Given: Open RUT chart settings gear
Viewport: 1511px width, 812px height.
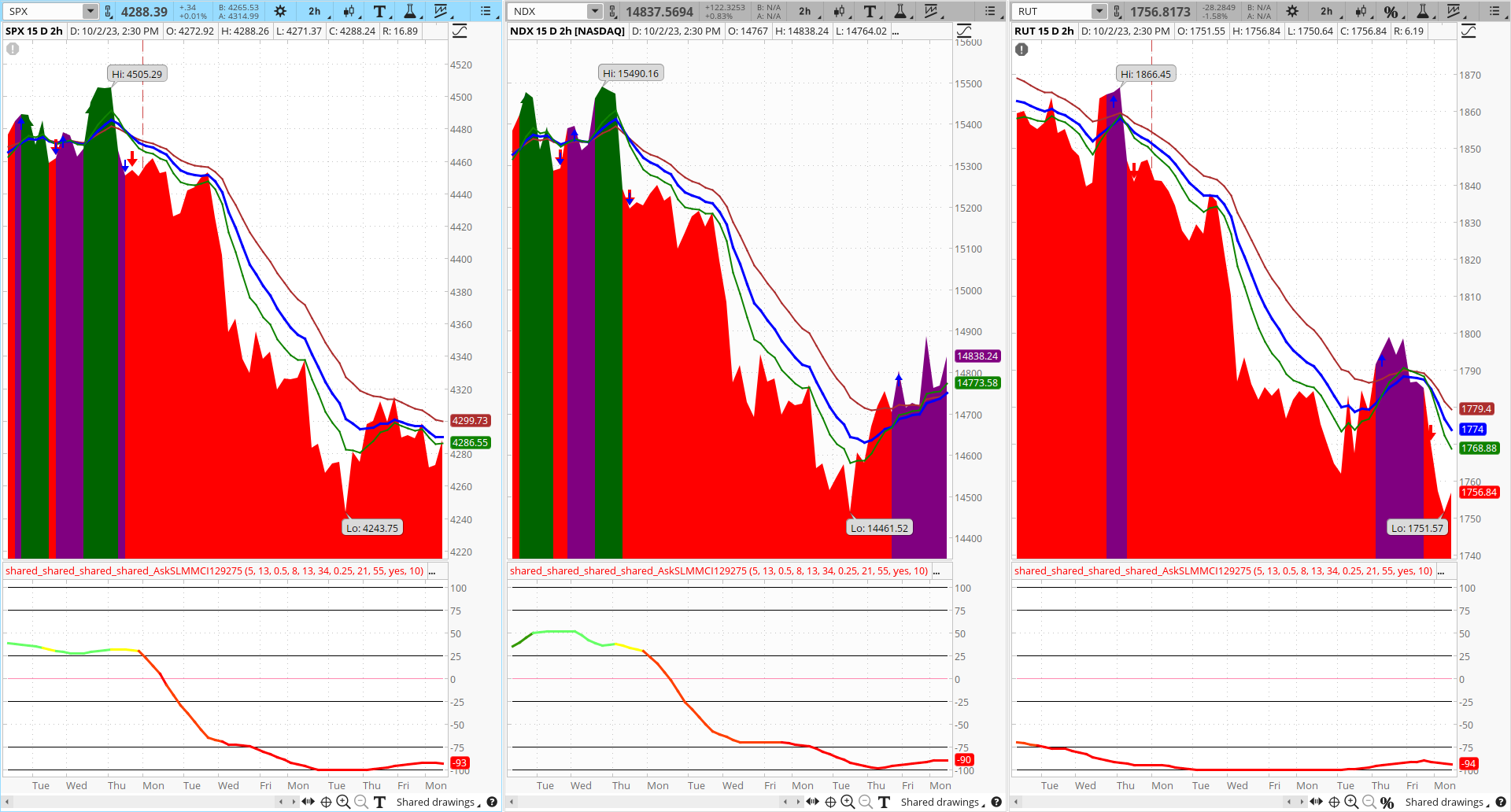Looking at the screenshot, I should pyautogui.click(x=1292, y=11).
